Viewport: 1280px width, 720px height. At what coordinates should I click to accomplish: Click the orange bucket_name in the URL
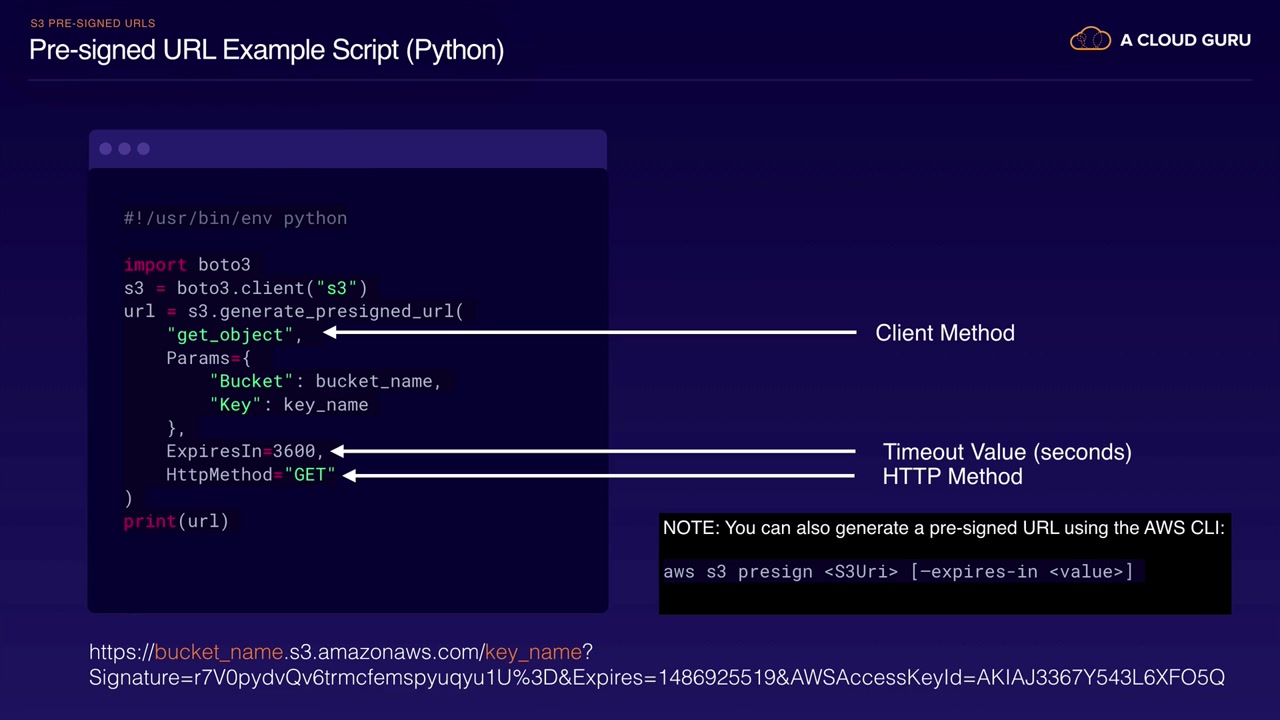click(219, 652)
